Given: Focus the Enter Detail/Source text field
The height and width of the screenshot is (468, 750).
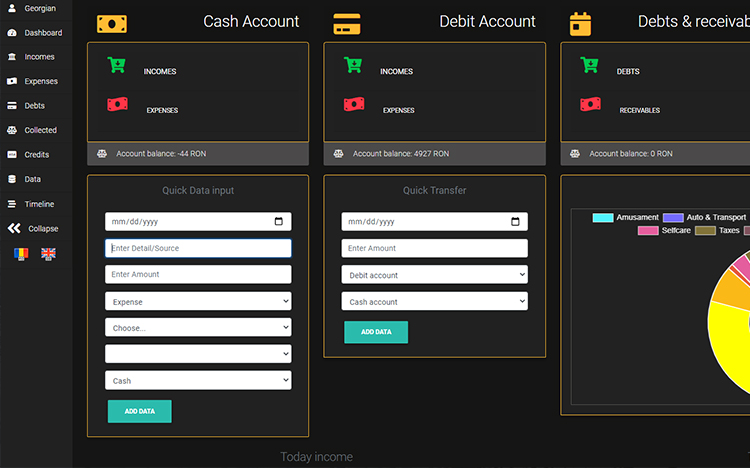Looking at the screenshot, I should (x=198, y=248).
